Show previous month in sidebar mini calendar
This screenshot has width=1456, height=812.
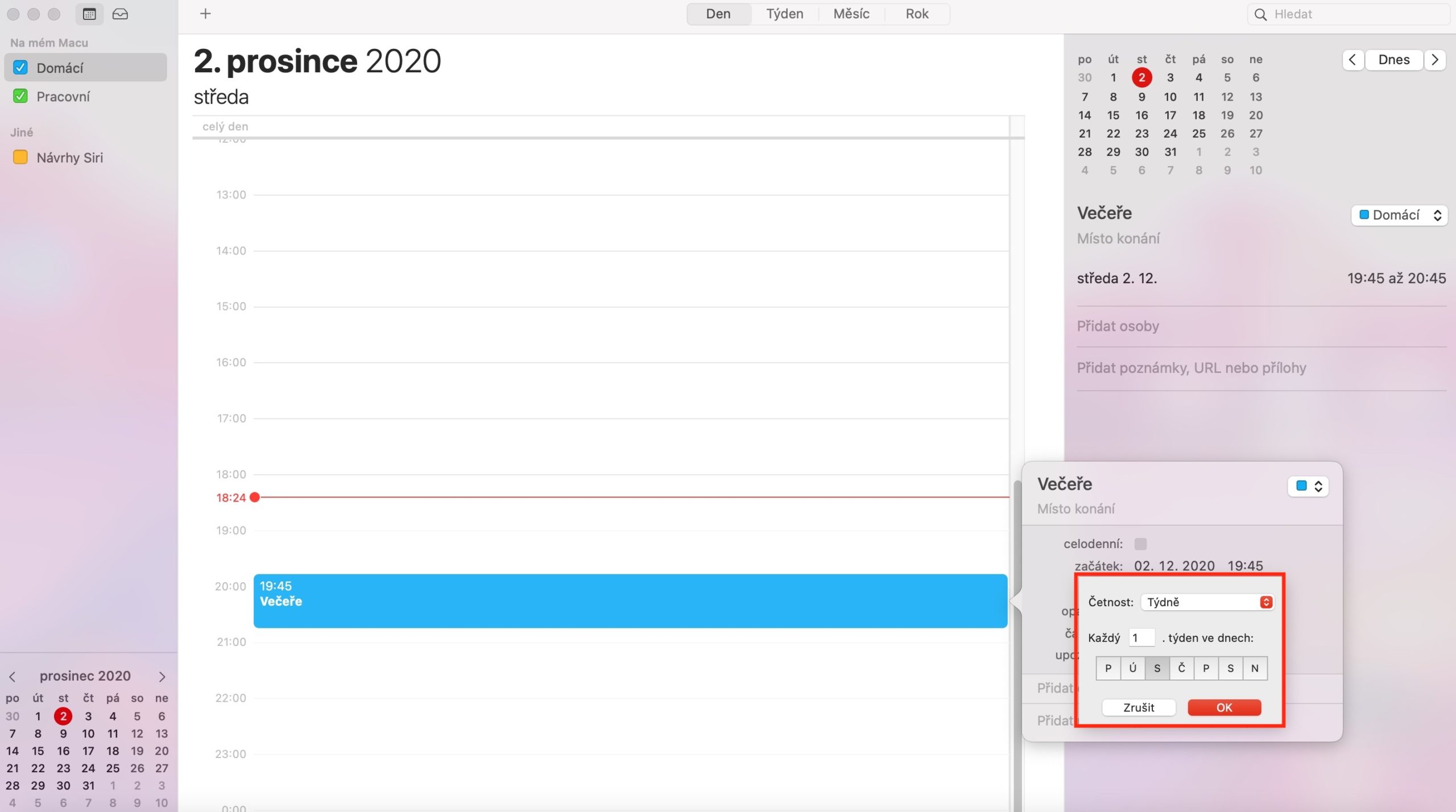13,677
